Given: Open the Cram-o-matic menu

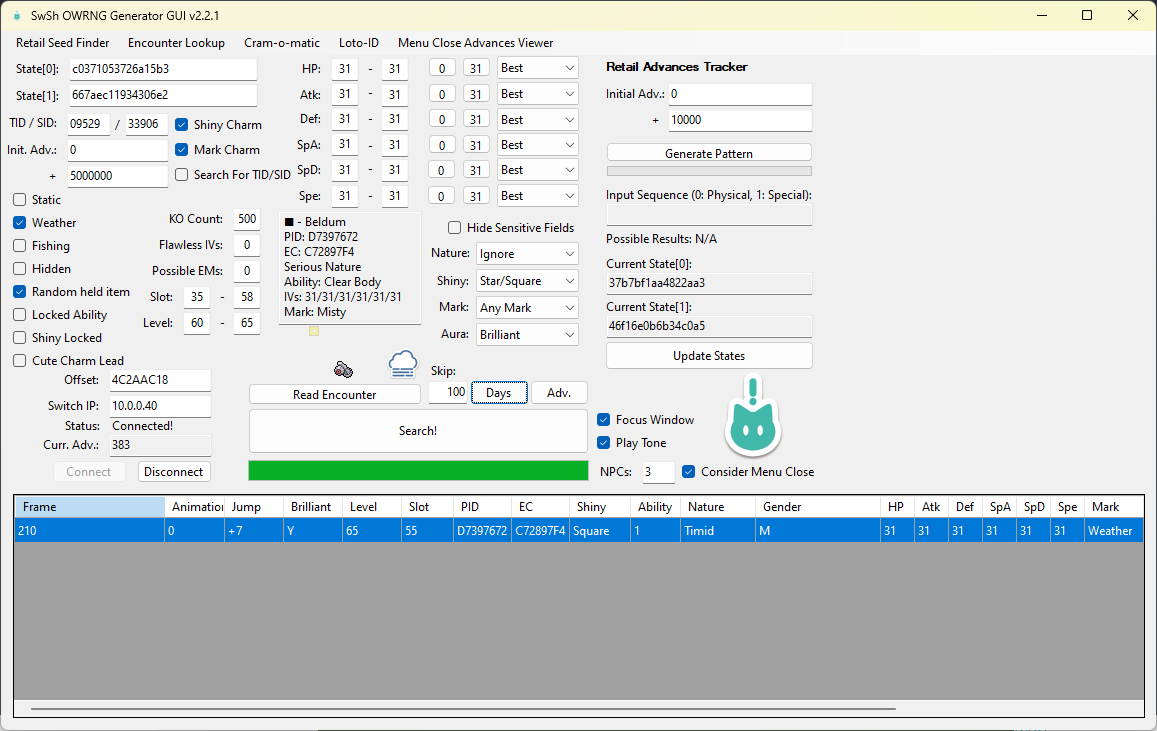Looking at the screenshot, I should 282,43.
